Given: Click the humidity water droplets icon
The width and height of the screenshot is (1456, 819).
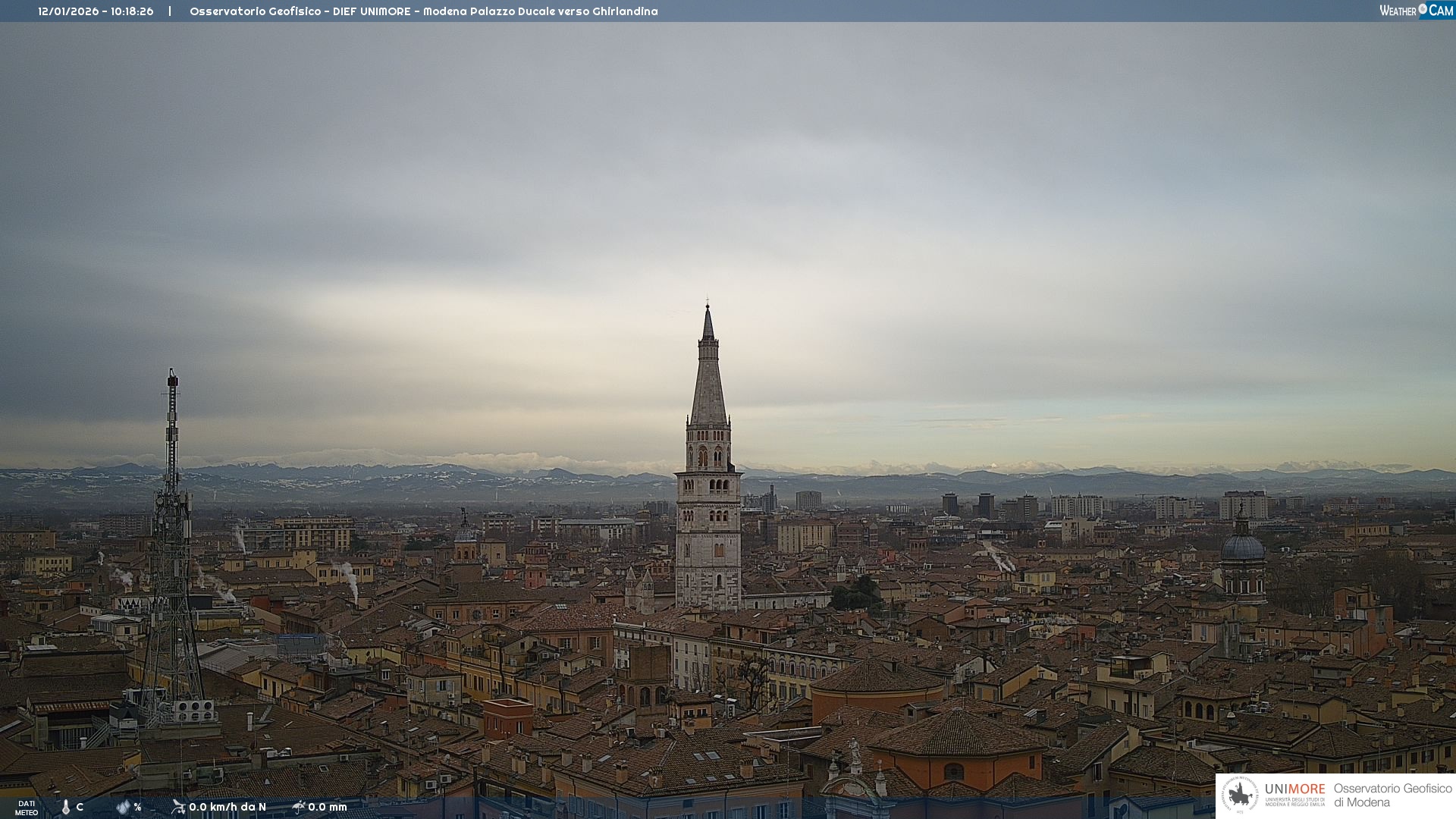Looking at the screenshot, I should [123, 807].
